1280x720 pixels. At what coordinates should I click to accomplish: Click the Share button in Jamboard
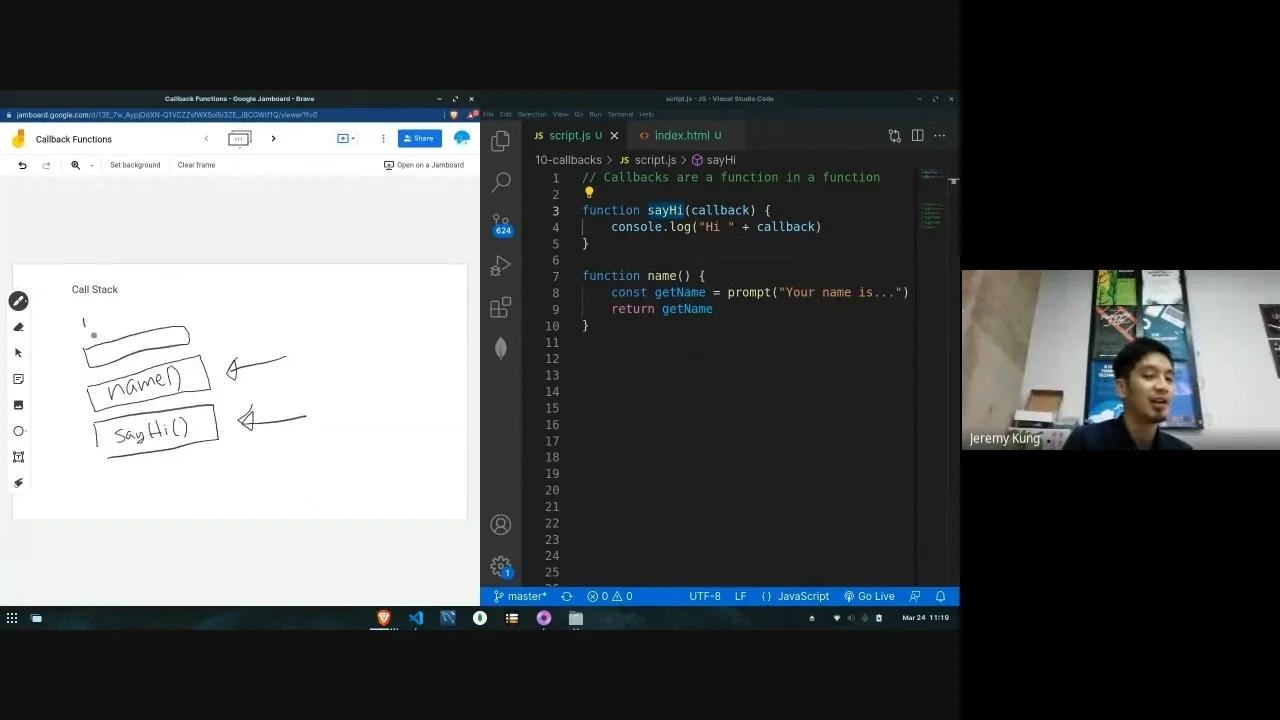coord(419,138)
